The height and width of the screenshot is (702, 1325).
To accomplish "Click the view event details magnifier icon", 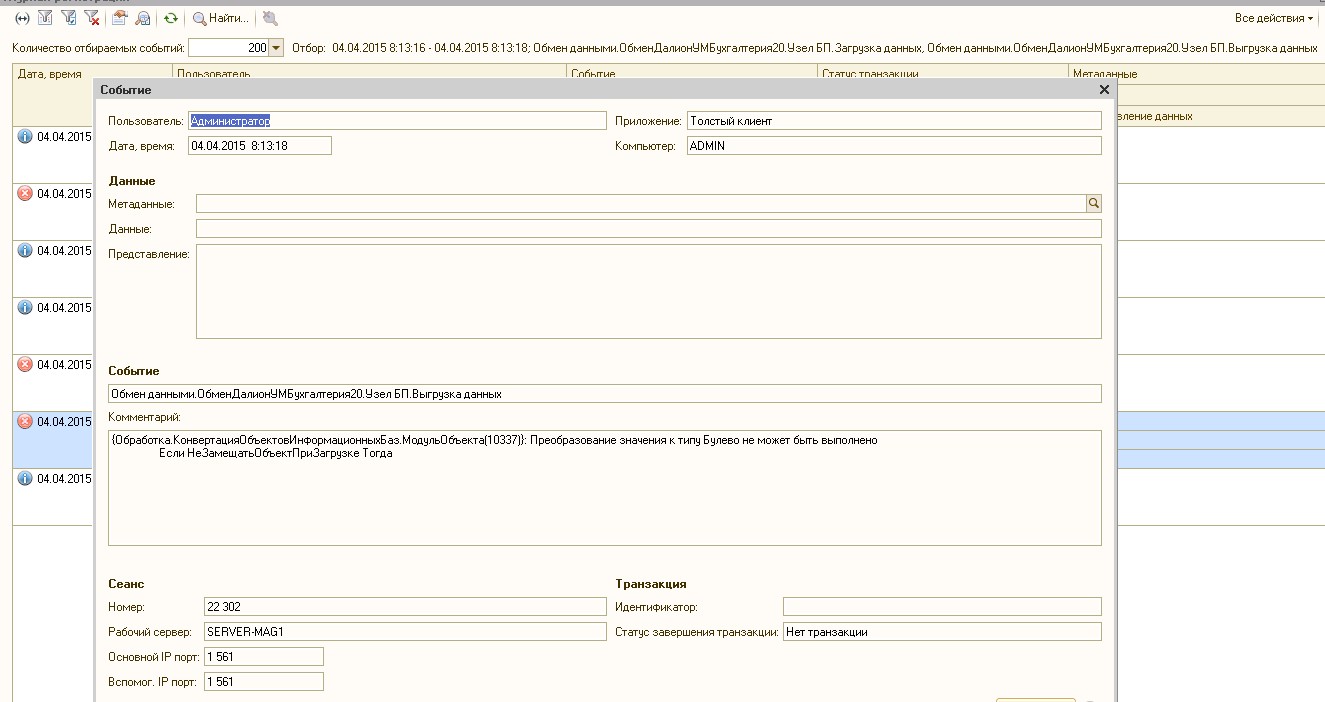I will 143,18.
